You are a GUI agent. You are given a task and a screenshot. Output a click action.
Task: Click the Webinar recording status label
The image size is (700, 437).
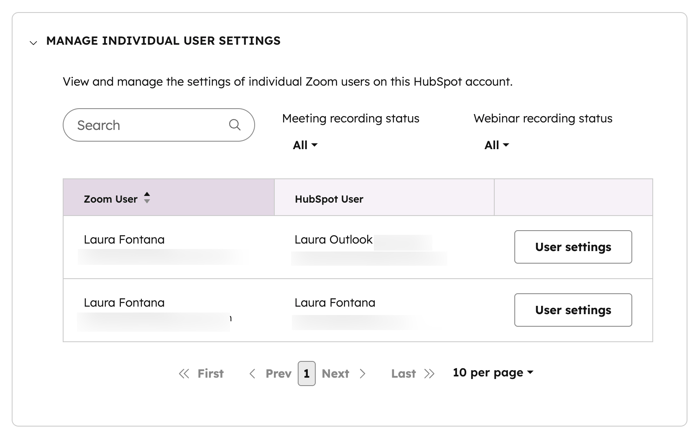pos(543,118)
